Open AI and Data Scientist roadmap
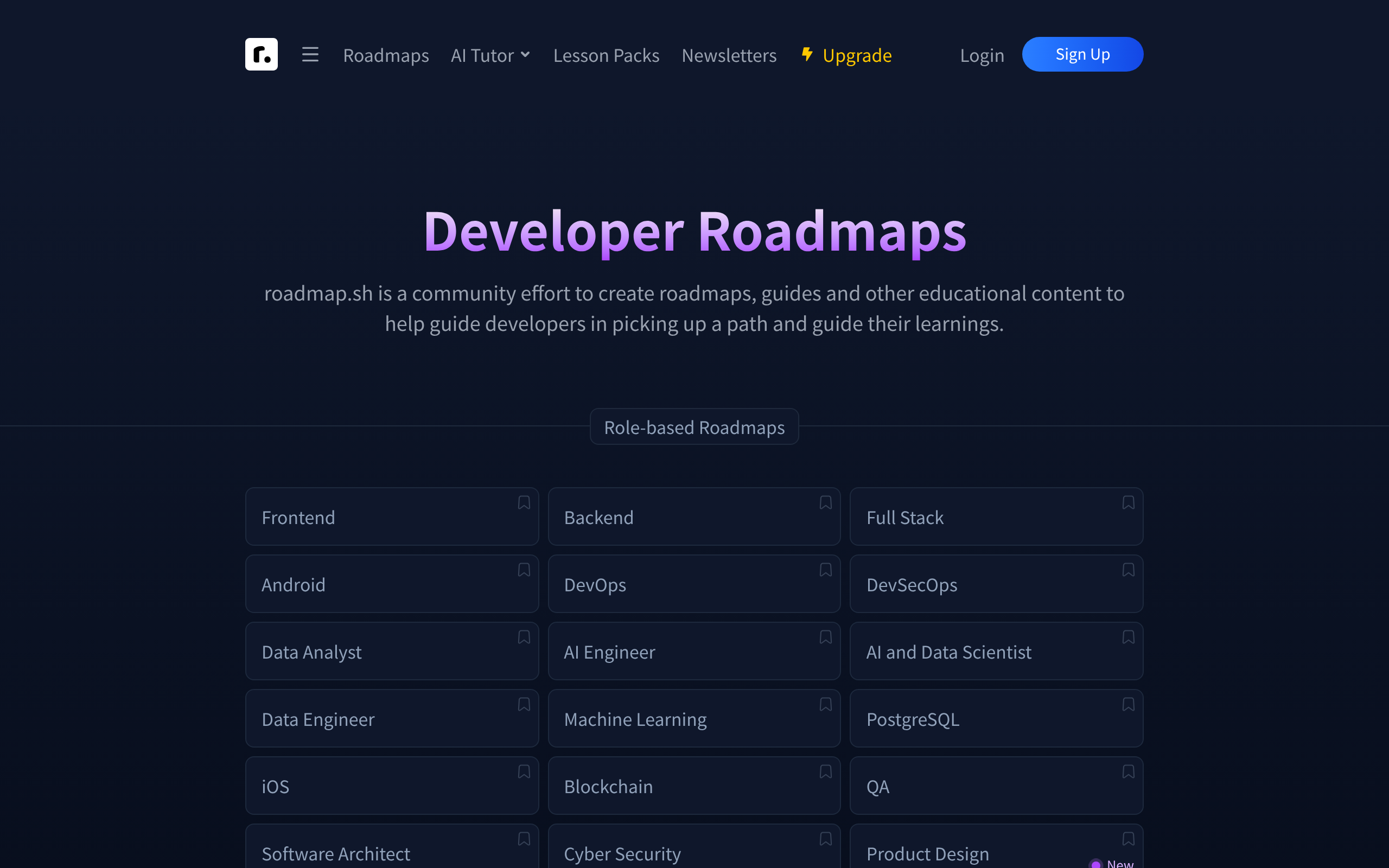1389x868 pixels. 996,651
